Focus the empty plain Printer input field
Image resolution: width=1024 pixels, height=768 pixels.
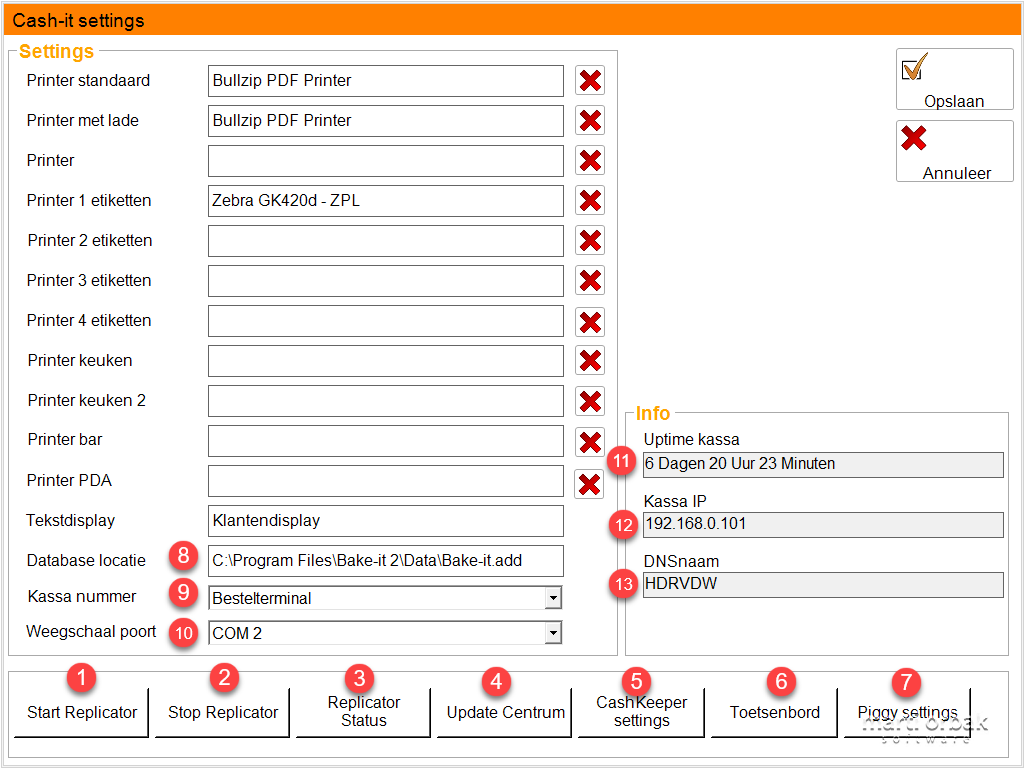point(386,161)
